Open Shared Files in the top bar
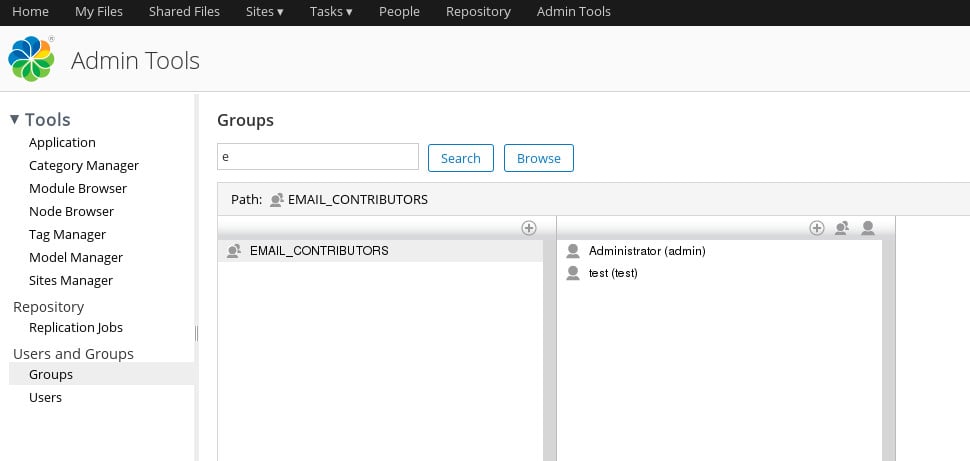The width and height of the screenshot is (970, 461). (184, 12)
